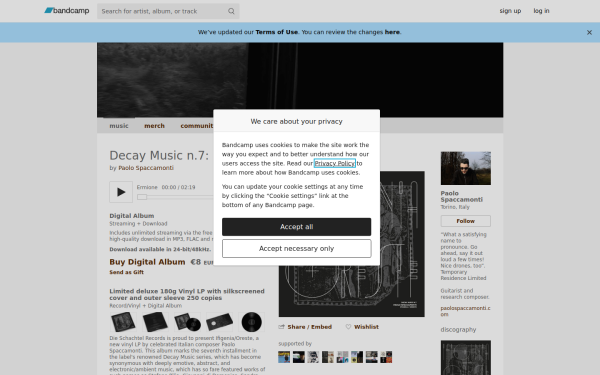Click Buy Digital Album

point(147,262)
